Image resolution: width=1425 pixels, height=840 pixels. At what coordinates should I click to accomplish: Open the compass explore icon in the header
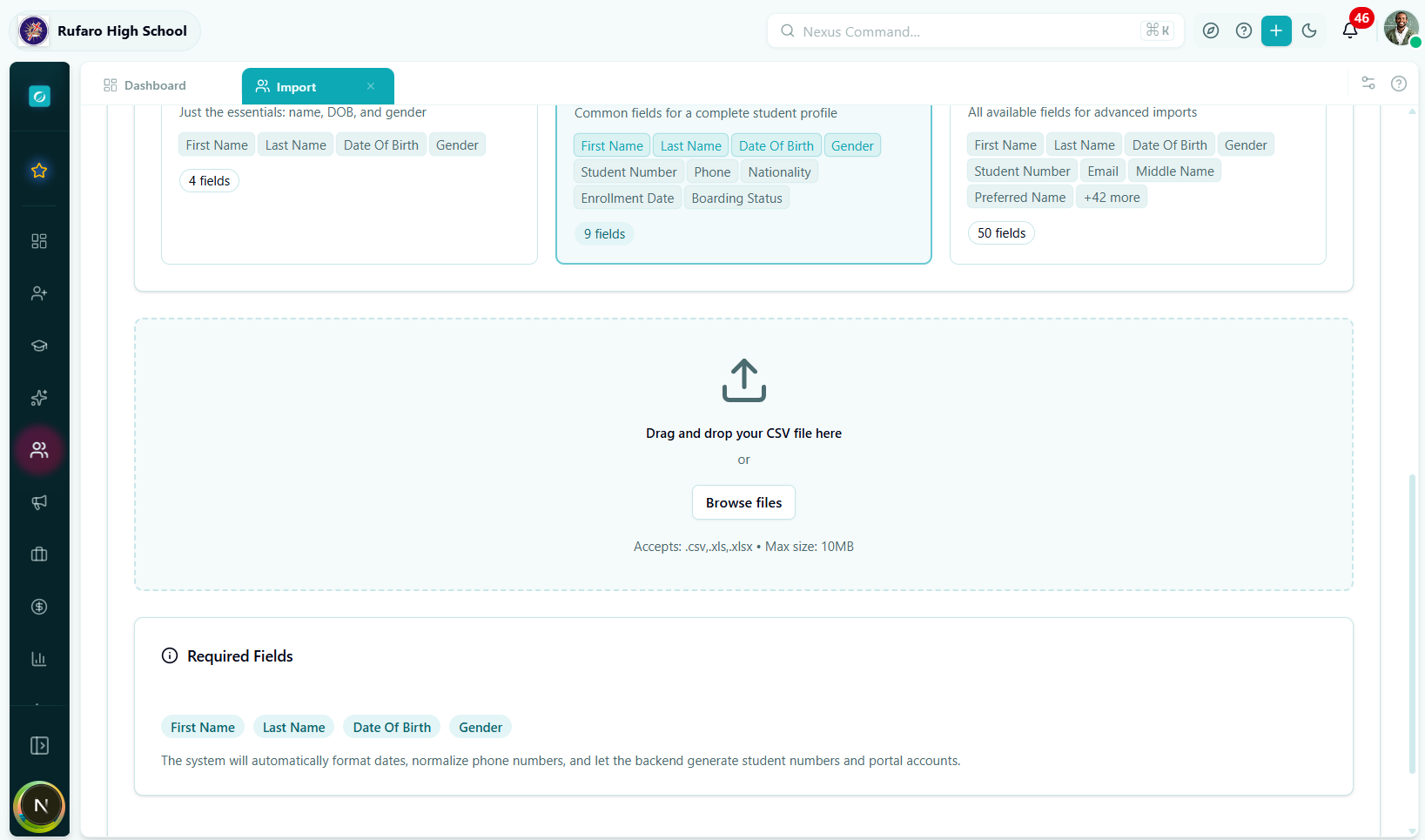1211,31
